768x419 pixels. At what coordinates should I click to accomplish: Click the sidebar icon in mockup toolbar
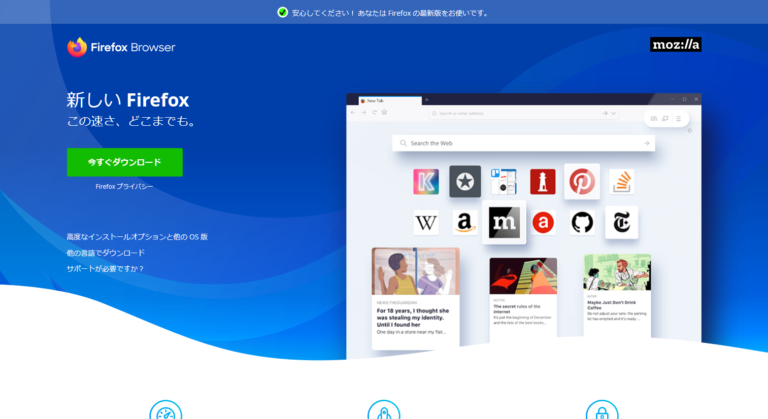tap(665, 119)
